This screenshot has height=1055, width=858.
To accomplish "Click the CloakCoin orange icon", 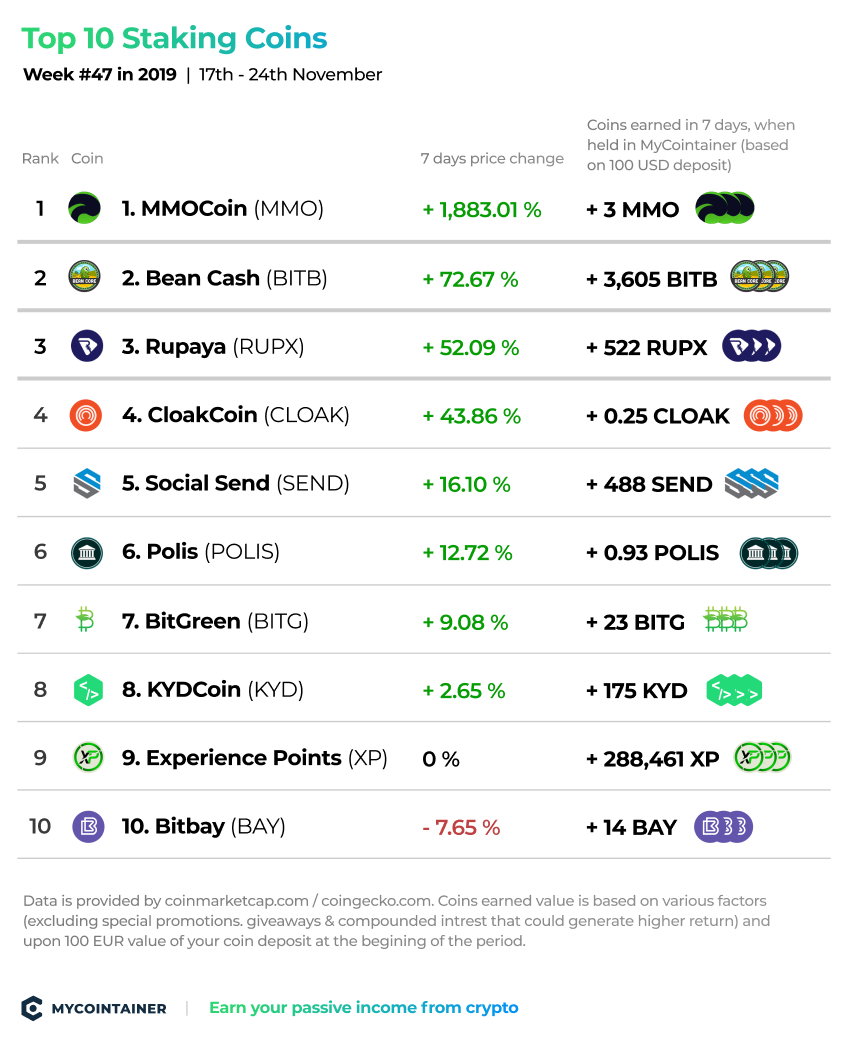I will 85,415.
